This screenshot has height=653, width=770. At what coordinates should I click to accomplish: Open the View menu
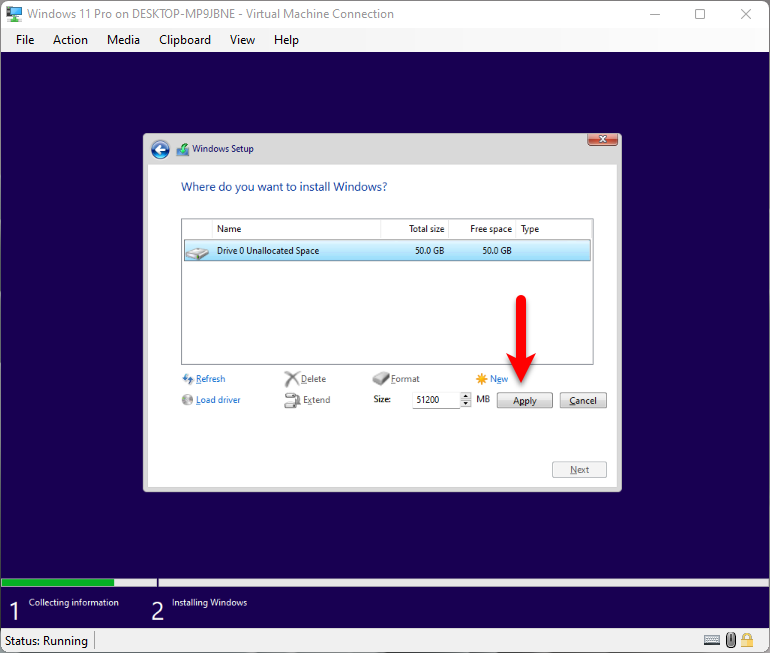(x=242, y=40)
